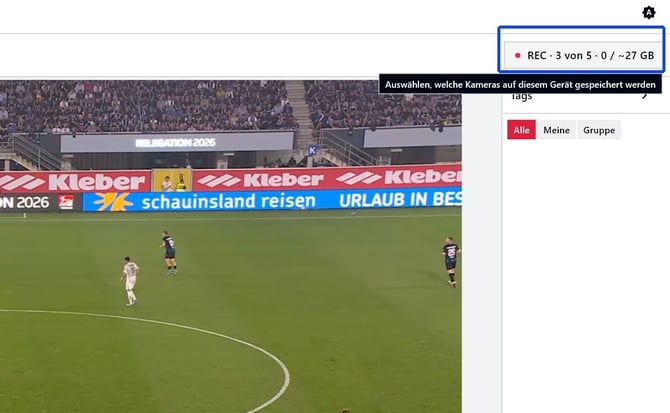Screen dimensions: 670x413
Task: Expand the Tags section chevron
Action: 645,96
